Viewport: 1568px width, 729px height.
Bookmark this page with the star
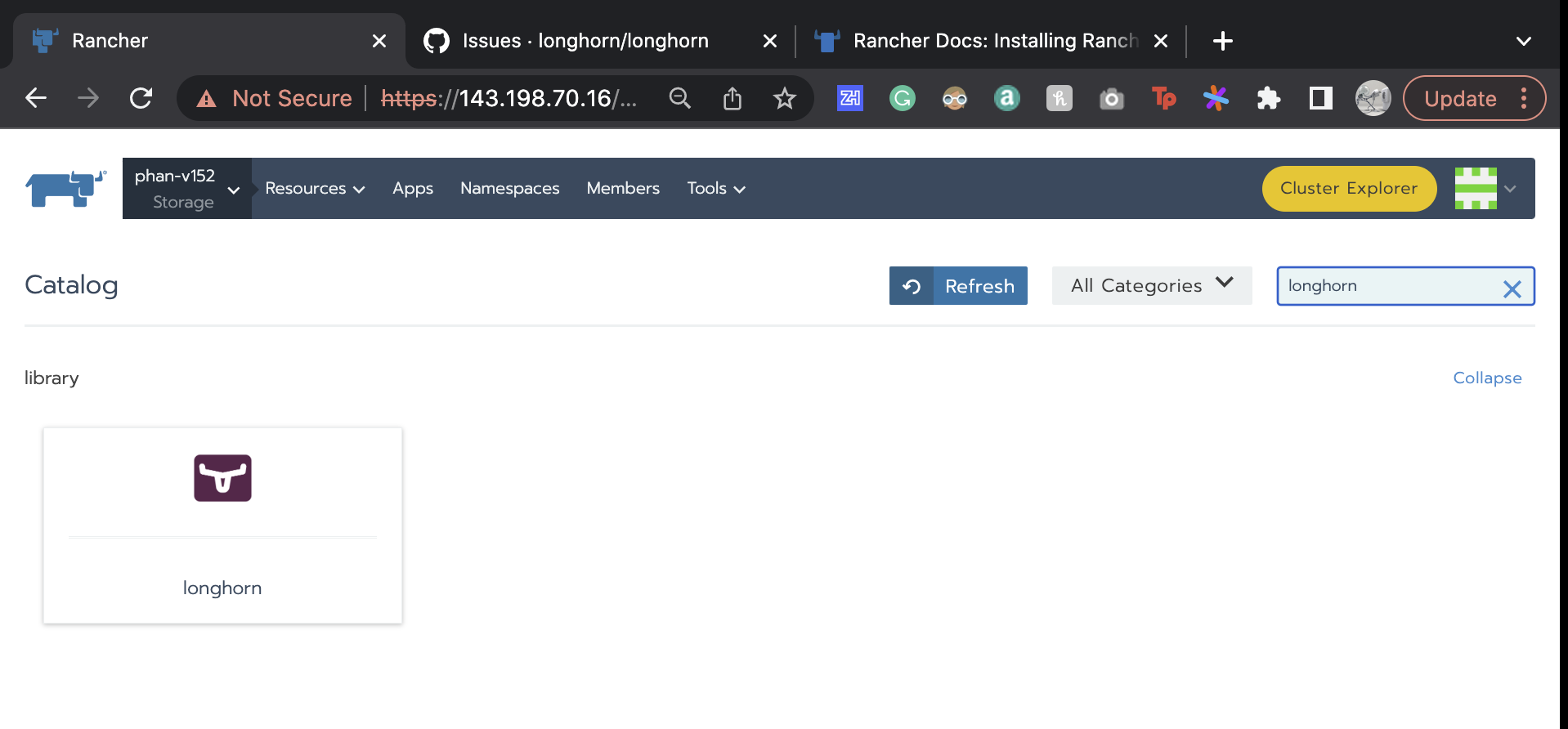pos(785,98)
